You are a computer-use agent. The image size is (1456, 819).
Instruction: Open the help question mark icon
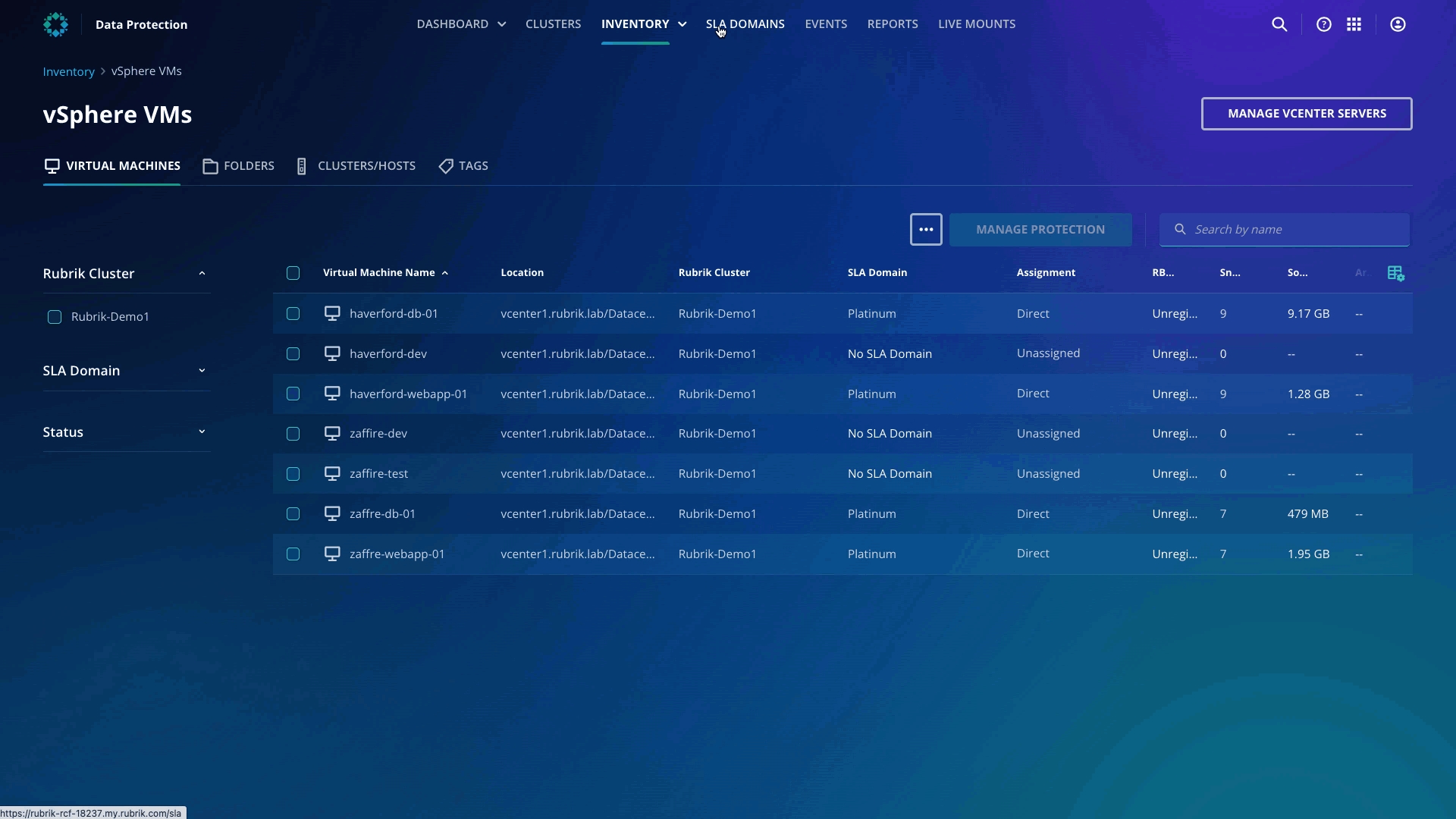(1323, 24)
